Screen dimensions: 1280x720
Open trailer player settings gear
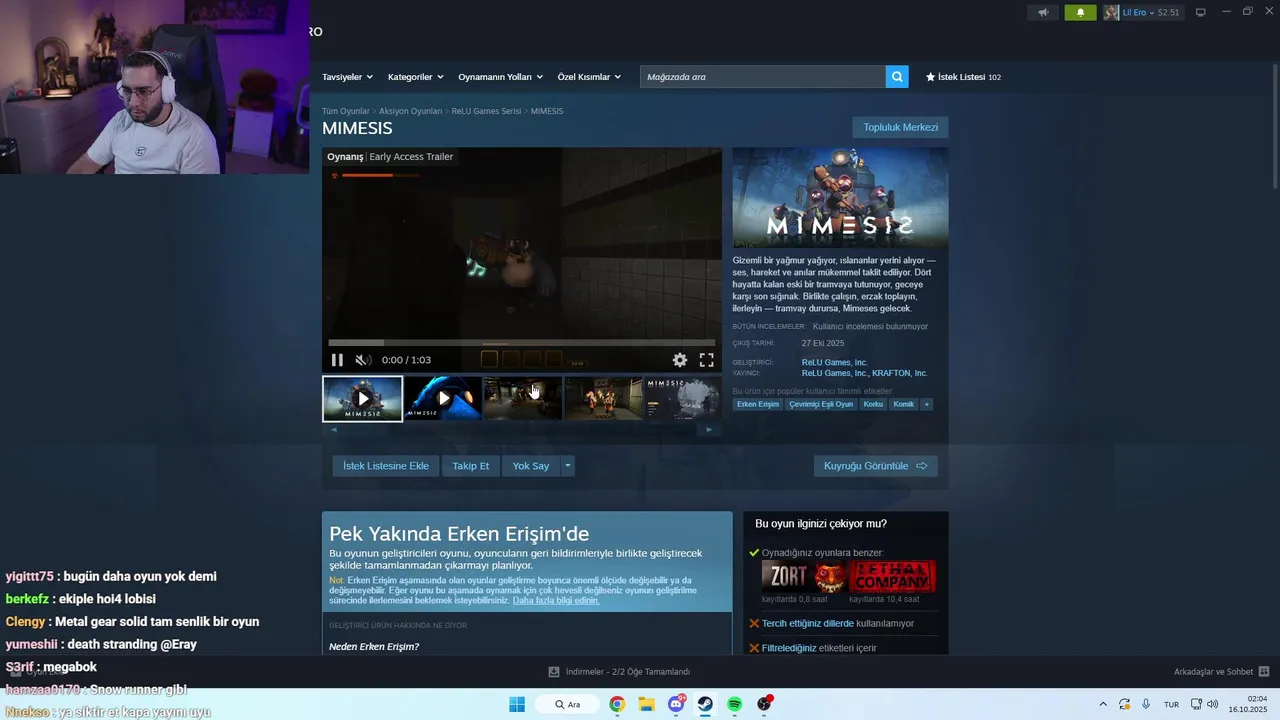pyautogui.click(x=680, y=360)
